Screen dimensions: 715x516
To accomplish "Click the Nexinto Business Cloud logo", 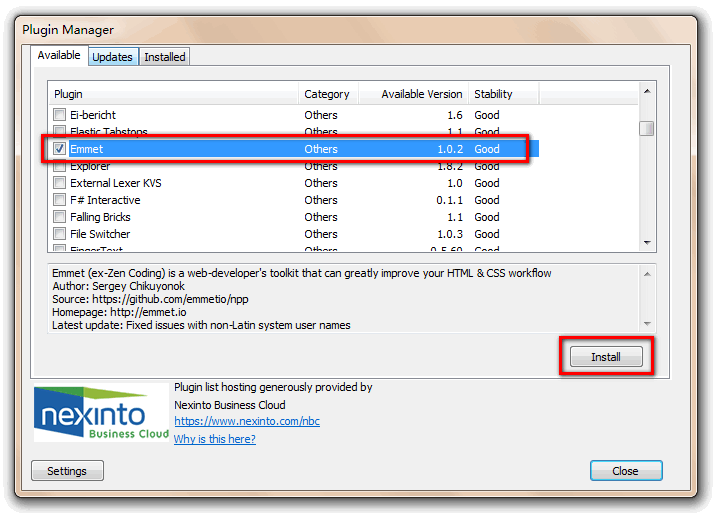I will 101,413.
